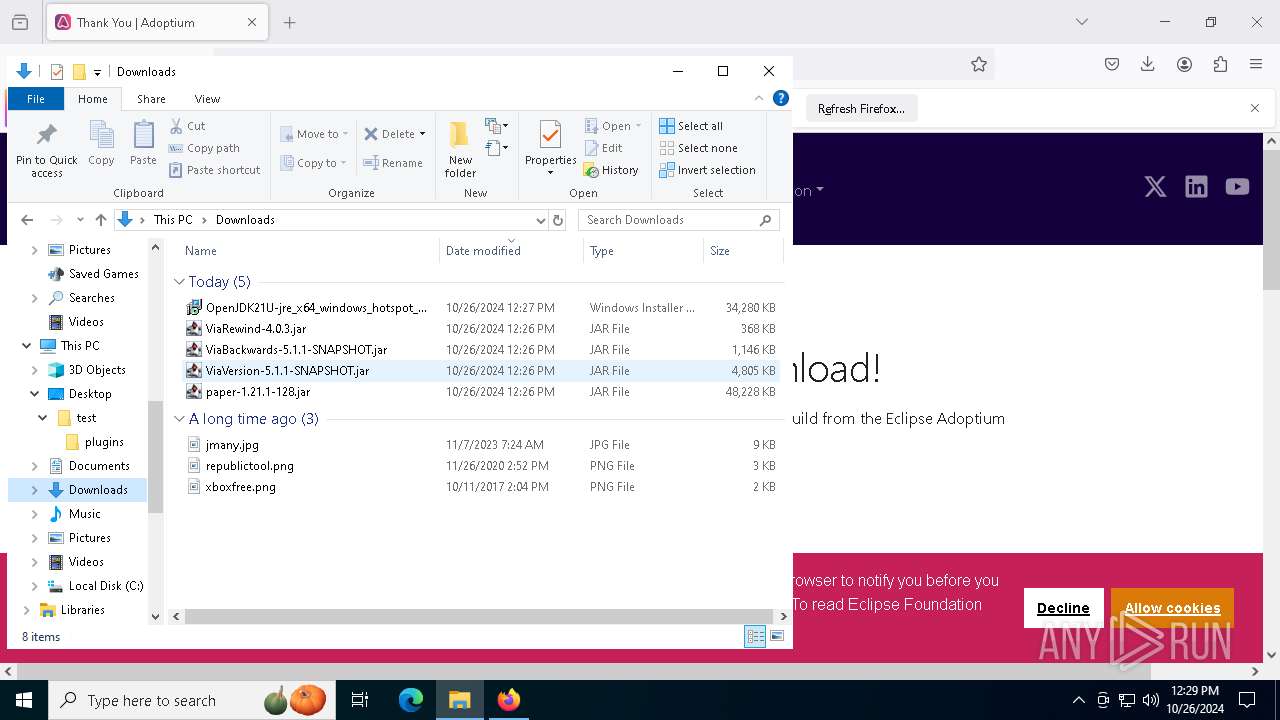
Task: Open the File menu tab
Action: pos(35,99)
